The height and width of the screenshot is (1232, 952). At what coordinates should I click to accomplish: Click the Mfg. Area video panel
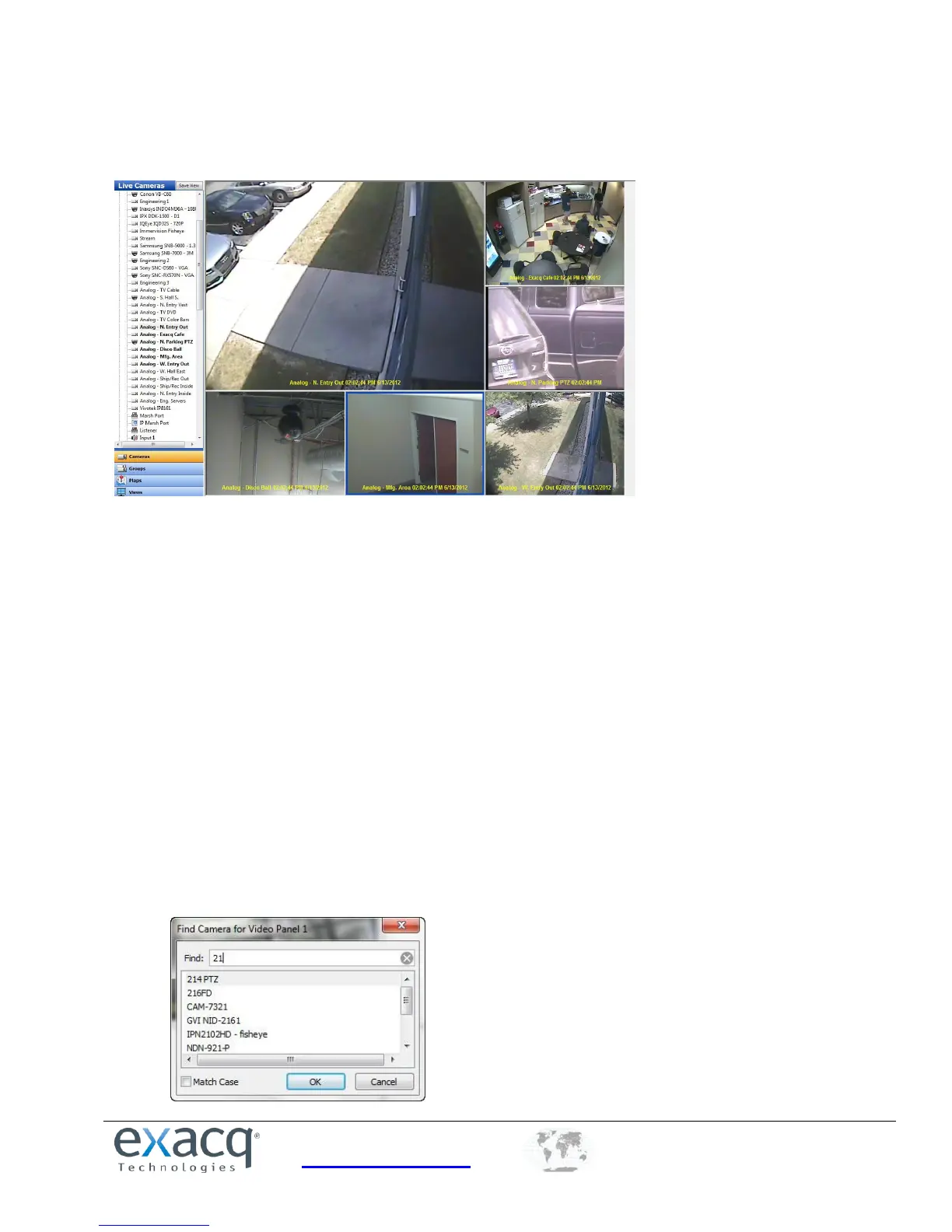pos(415,443)
